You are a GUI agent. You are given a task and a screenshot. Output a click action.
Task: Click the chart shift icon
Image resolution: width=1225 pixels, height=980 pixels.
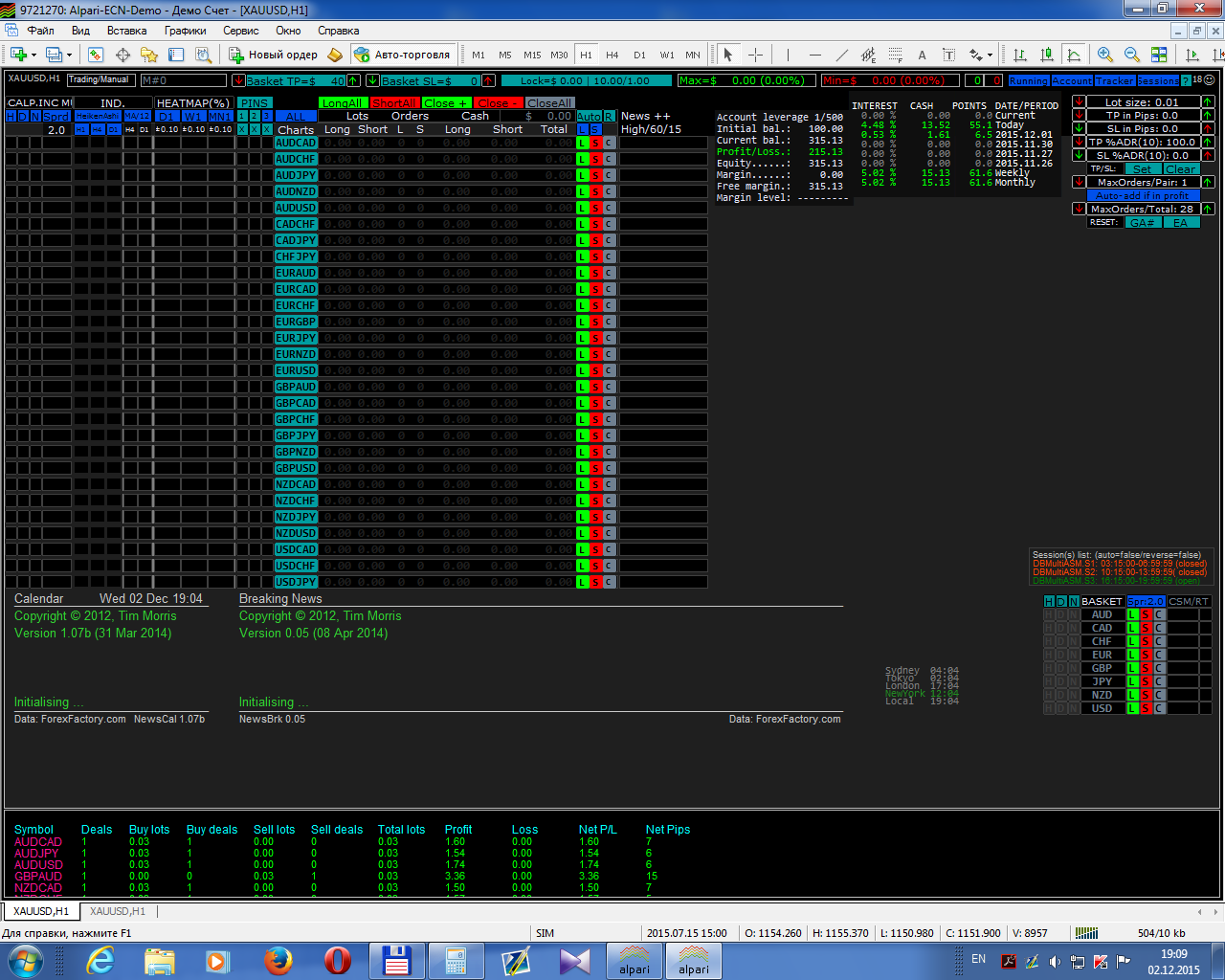(x=1217, y=55)
